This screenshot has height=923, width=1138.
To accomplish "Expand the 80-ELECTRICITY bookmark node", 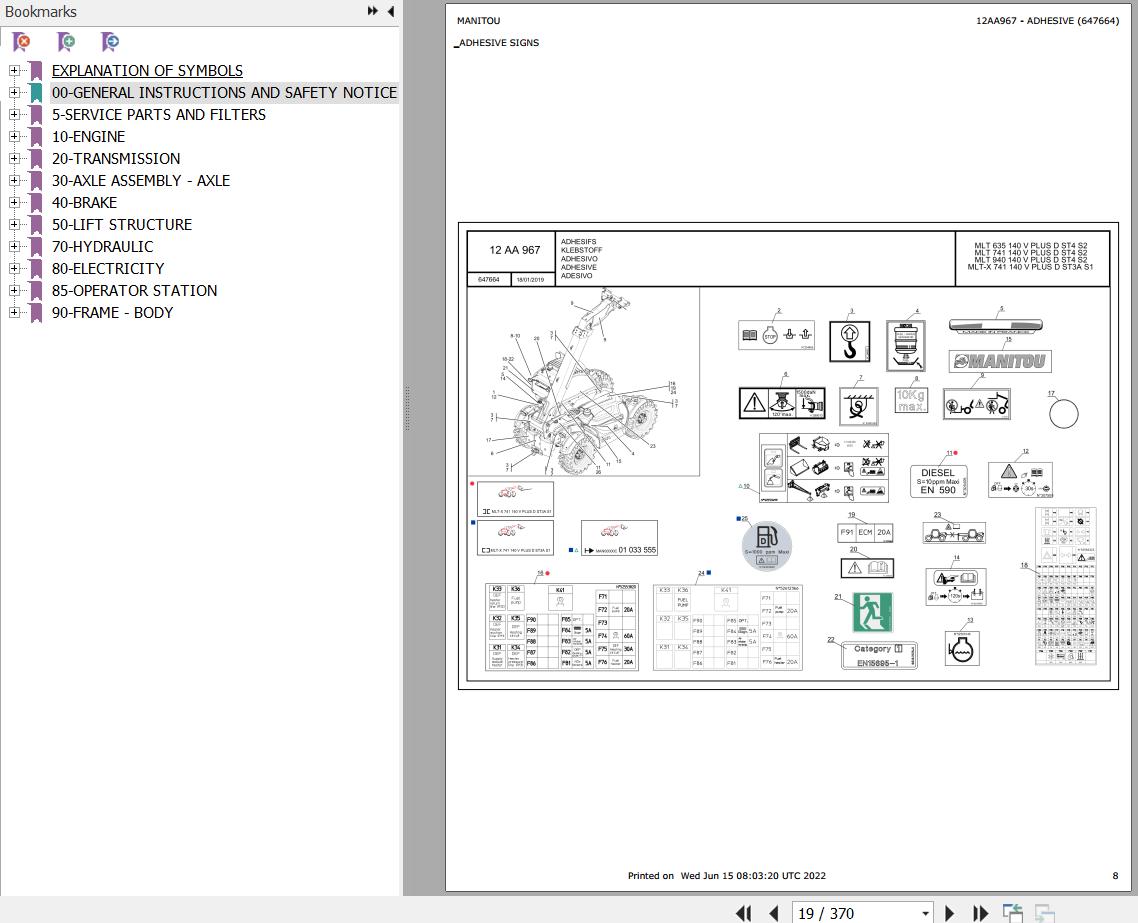I will click(x=14, y=268).
